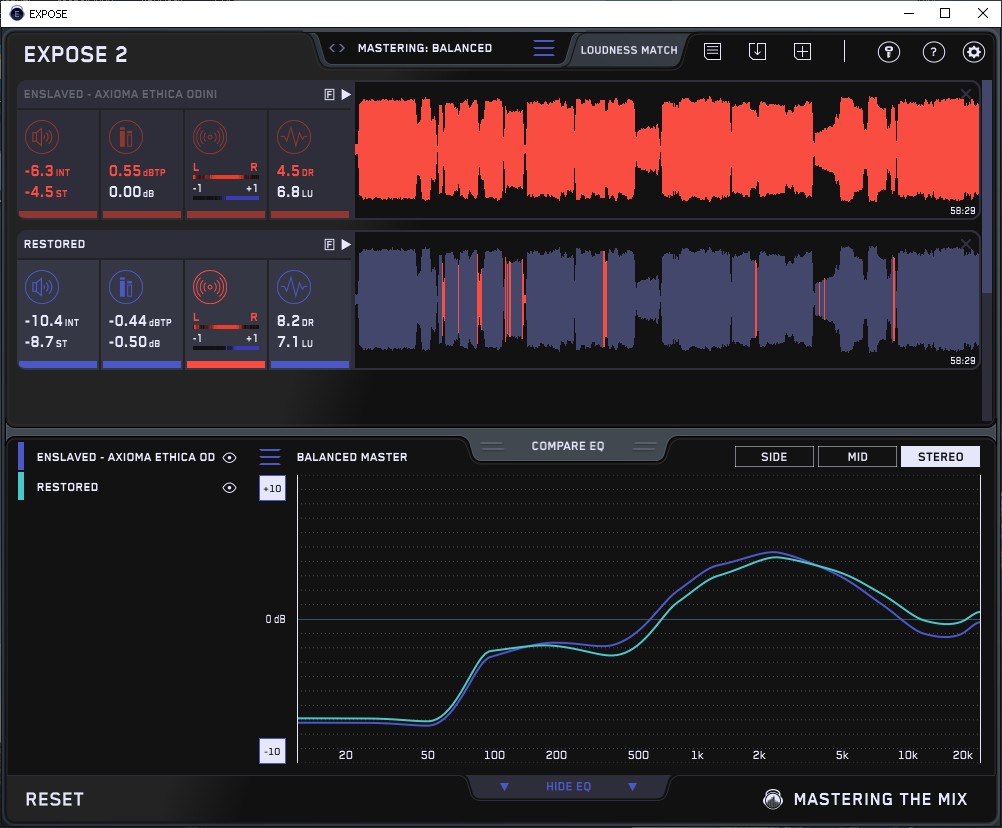Click the import download icon
Viewport: 1002px width, 828px height.
pos(757,51)
